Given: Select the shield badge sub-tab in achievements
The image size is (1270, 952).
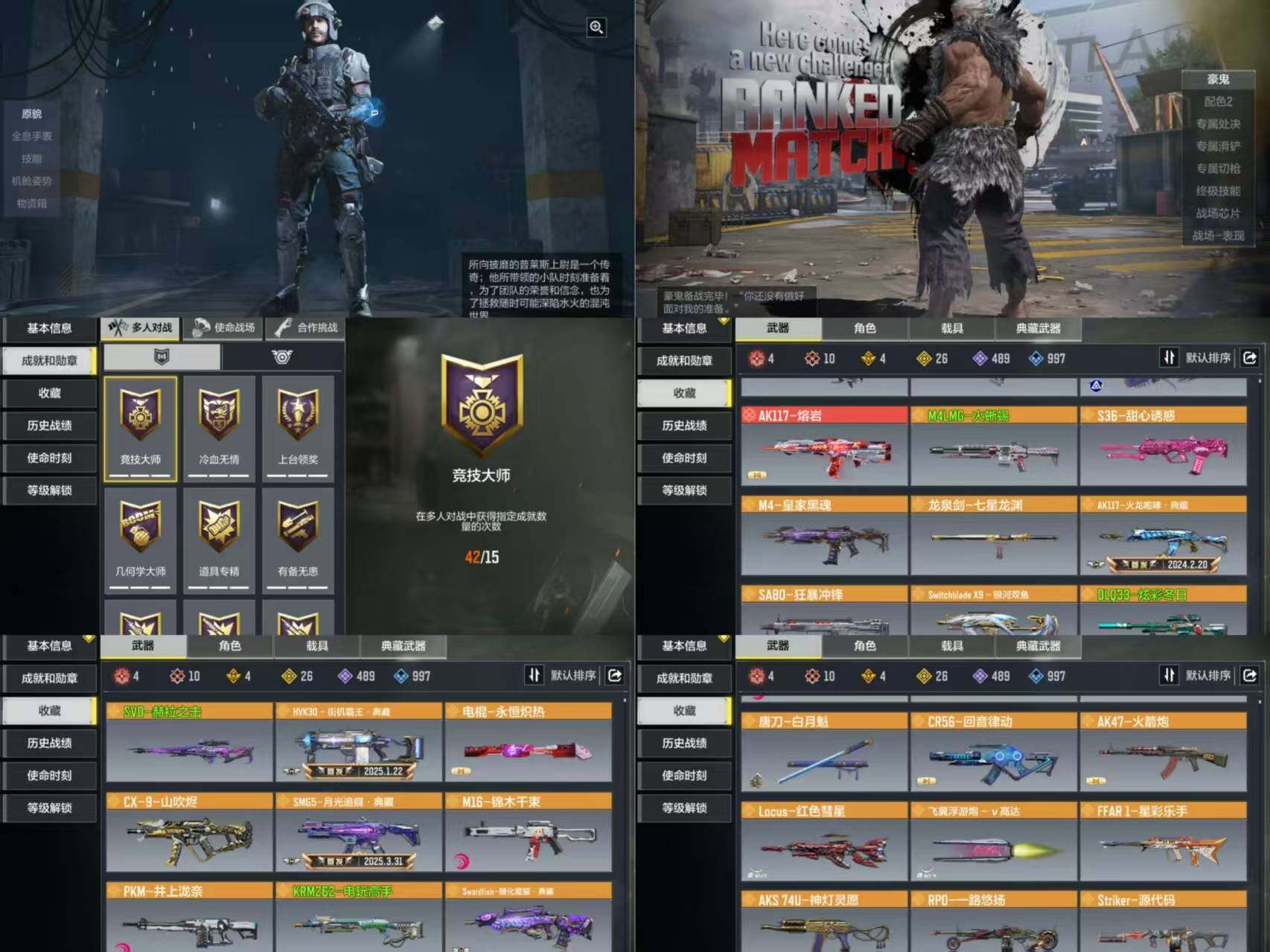Looking at the screenshot, I should tap(162, 357).
